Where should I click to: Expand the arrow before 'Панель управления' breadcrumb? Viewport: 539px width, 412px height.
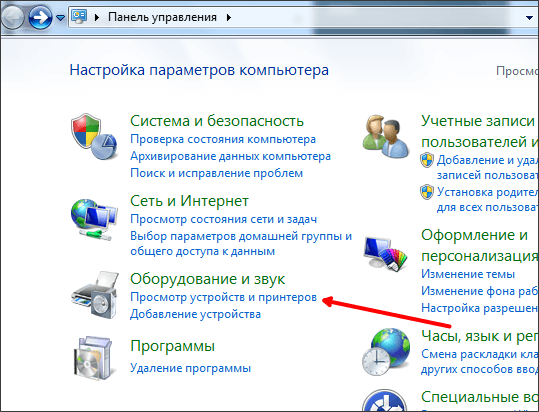[97, 17]
